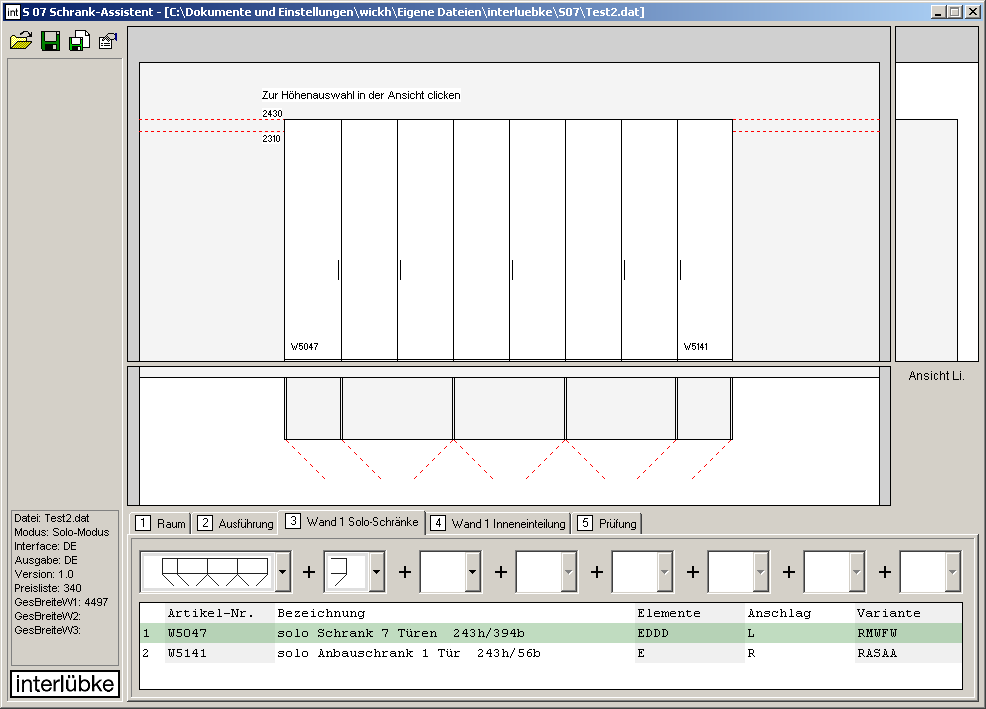This screenshot has height=709, width=986.
Task: Expand the first cabinet type dropdown
Action: (283, 572)
